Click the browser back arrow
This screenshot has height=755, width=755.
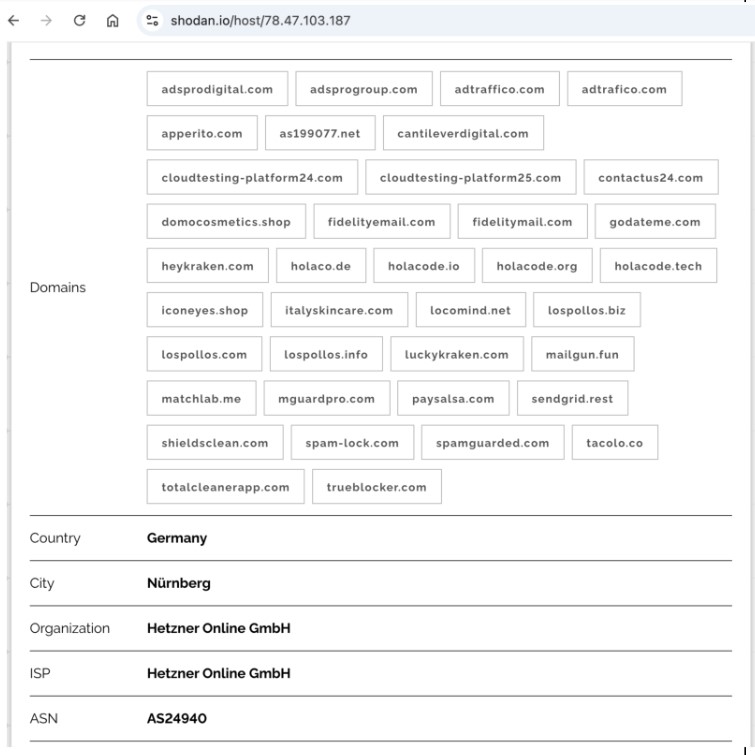14,20
